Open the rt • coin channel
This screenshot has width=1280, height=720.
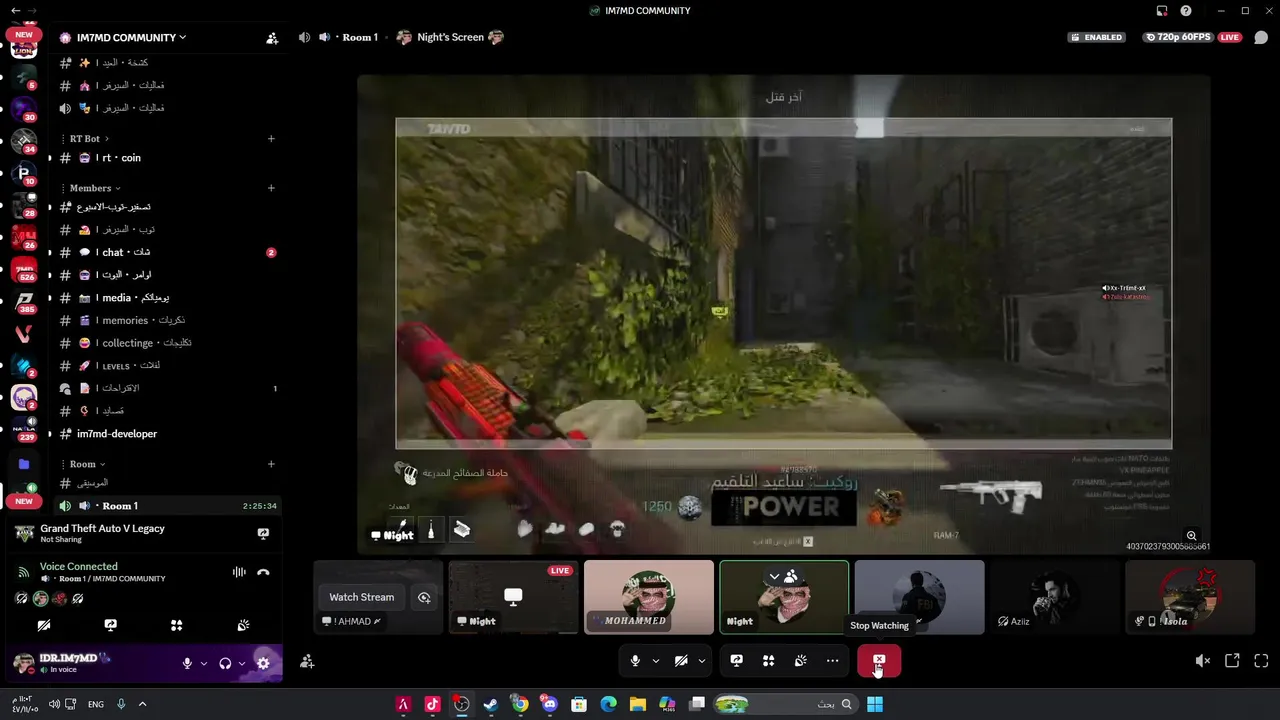[167, 158]
